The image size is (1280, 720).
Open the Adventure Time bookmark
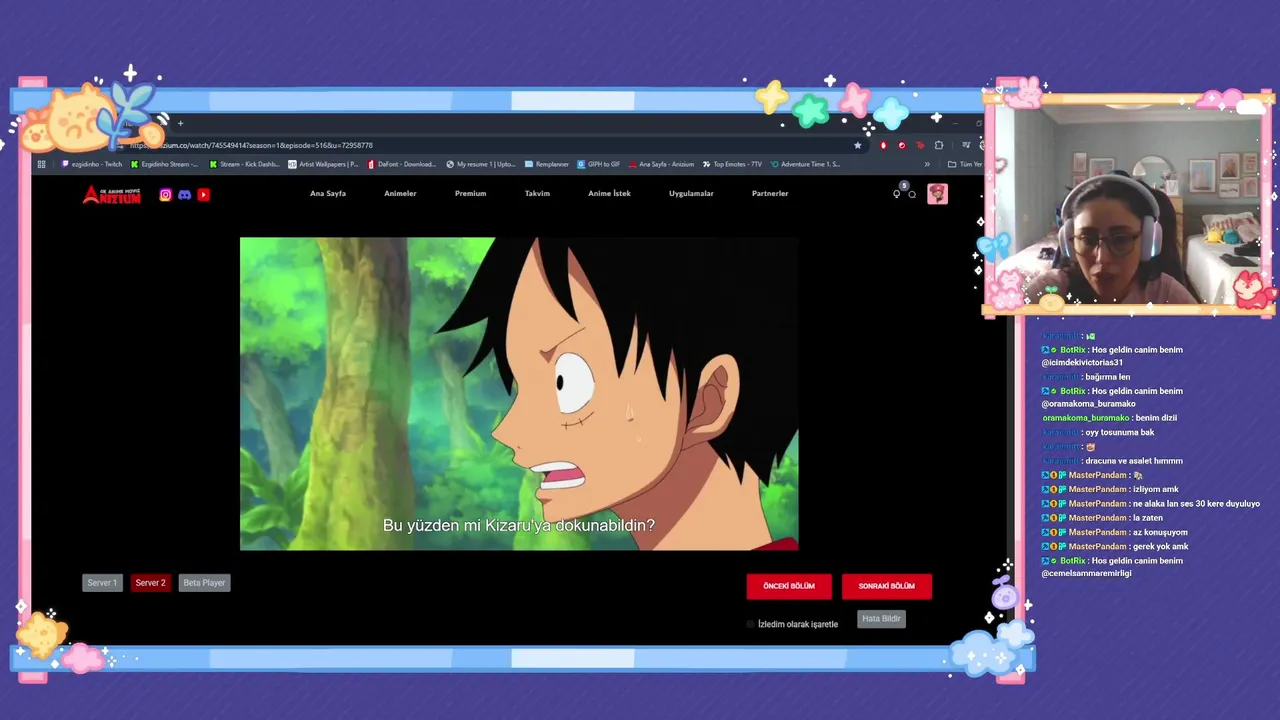click(806, 164)
